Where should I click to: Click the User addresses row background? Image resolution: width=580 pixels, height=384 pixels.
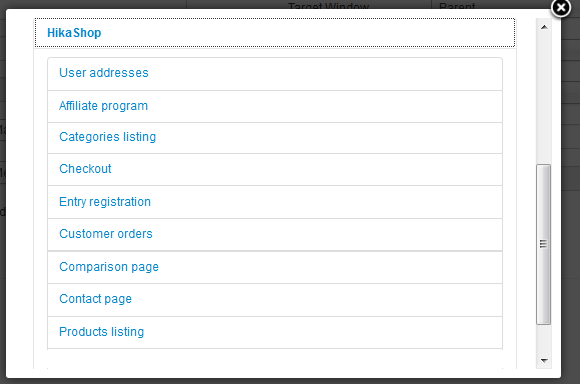coord(326,74)
